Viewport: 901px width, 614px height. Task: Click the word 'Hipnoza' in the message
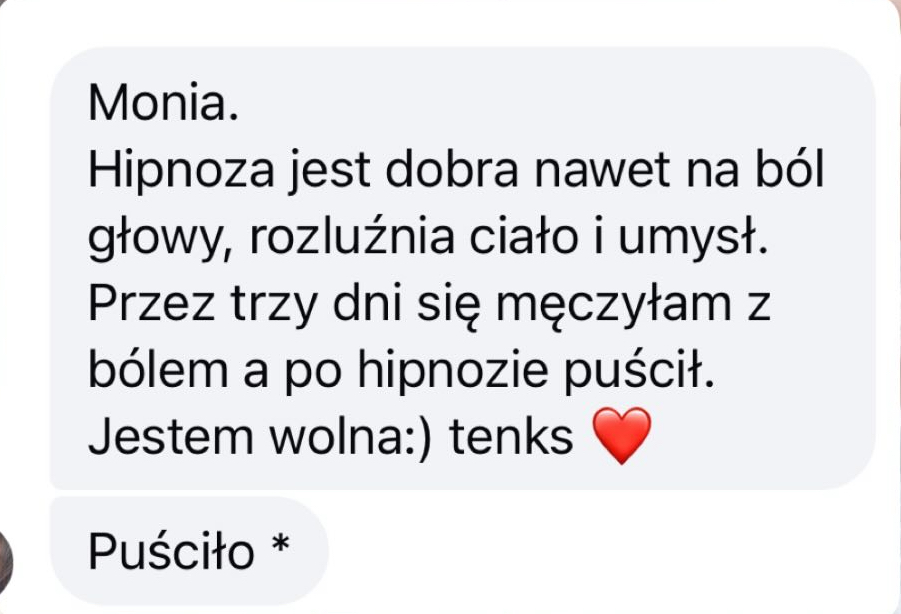point(181,172)
